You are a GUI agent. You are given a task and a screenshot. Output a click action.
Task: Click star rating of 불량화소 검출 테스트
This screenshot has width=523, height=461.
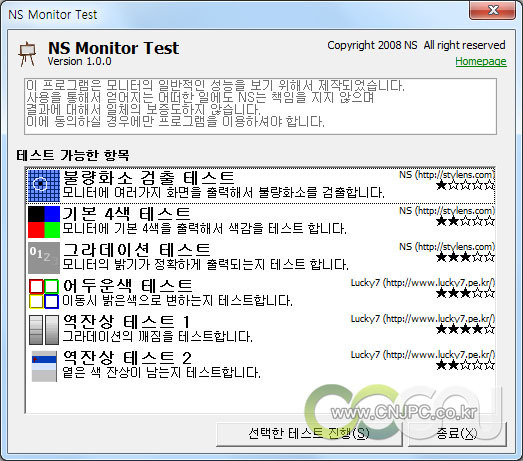[x=465, y=185]
